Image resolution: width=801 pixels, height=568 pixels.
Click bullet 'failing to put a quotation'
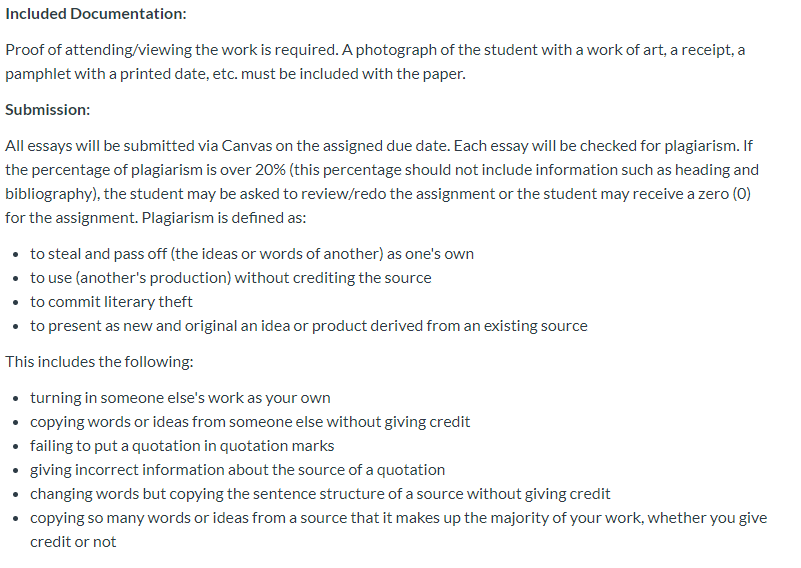click(182, 446)
